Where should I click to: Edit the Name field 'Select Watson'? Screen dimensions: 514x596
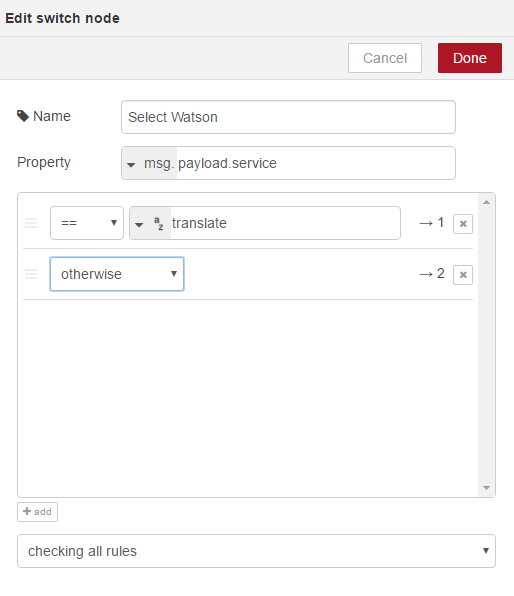[x=288, y=117]
